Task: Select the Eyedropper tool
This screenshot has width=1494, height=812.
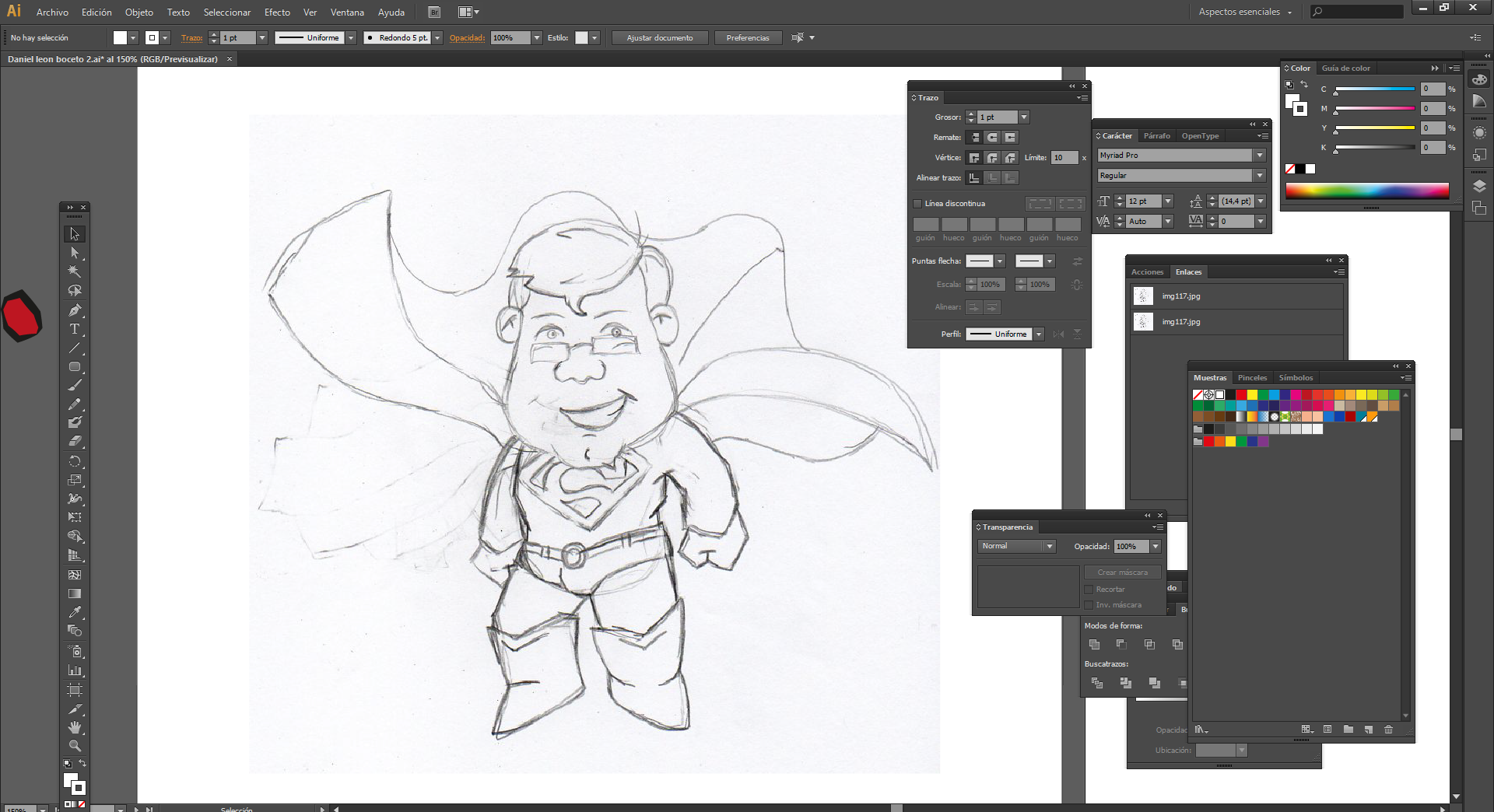Action: [75, 612]
